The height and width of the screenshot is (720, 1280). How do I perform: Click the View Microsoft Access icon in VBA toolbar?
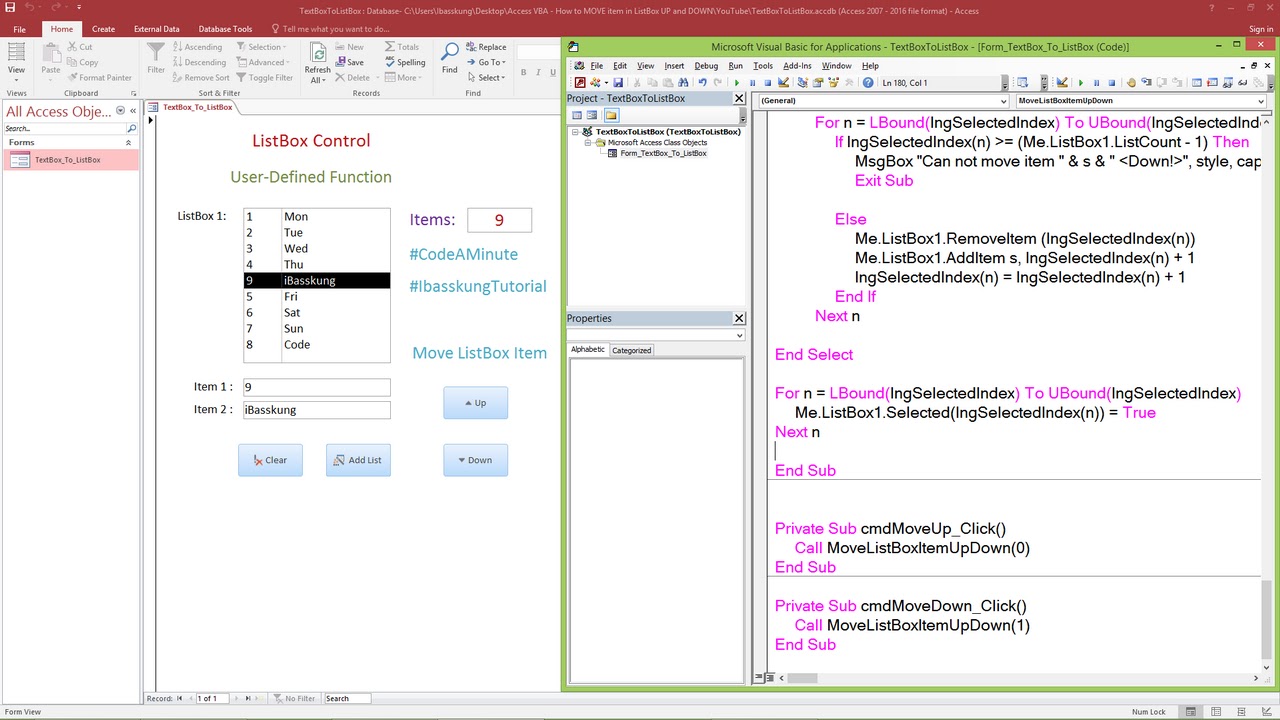580,82
